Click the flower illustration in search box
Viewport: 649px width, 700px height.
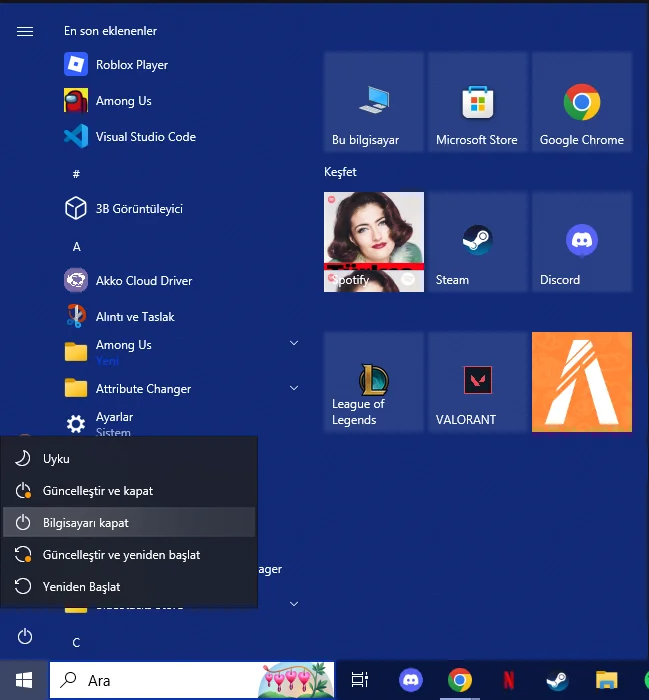click(296, 680)
